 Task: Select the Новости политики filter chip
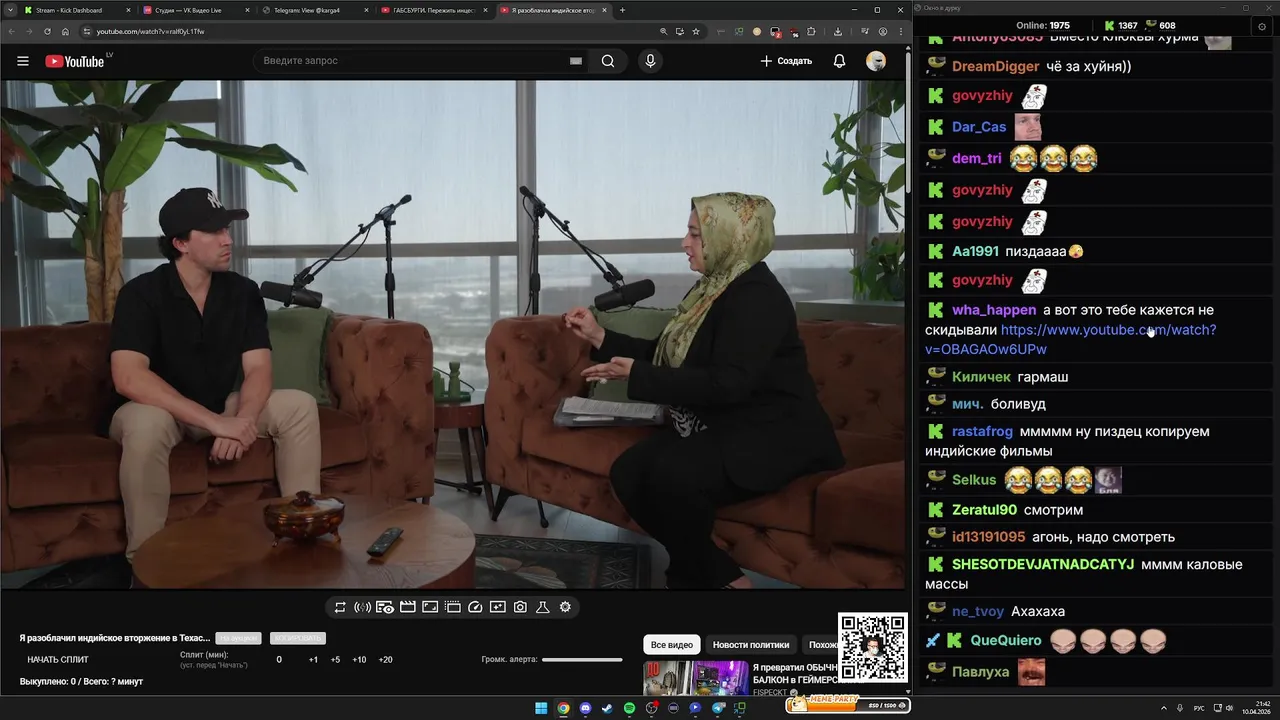click(x=751, y=645)
